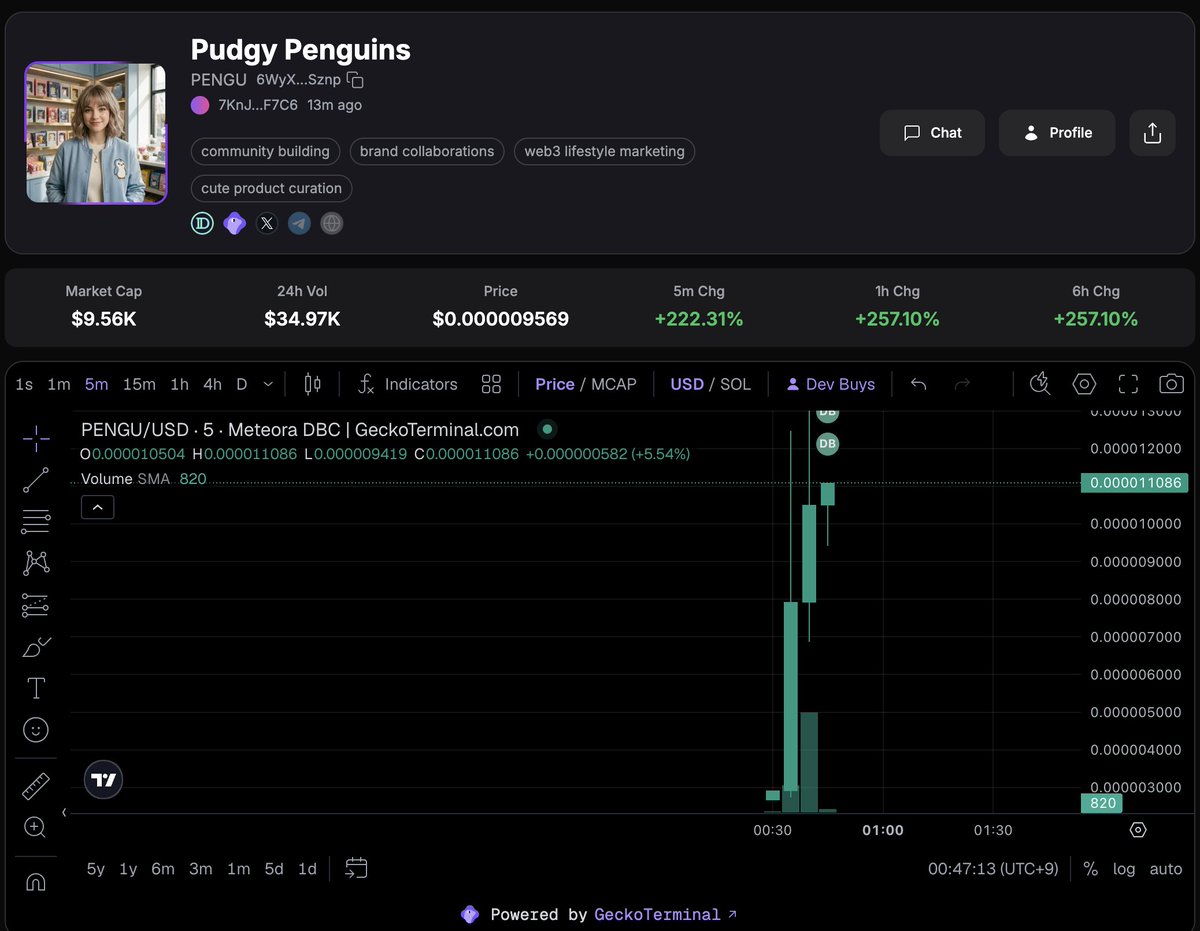Image resolution: width=1200 pixels, height=931 pixels.
Task: Open the Chat button
Action: coord(932,133)
